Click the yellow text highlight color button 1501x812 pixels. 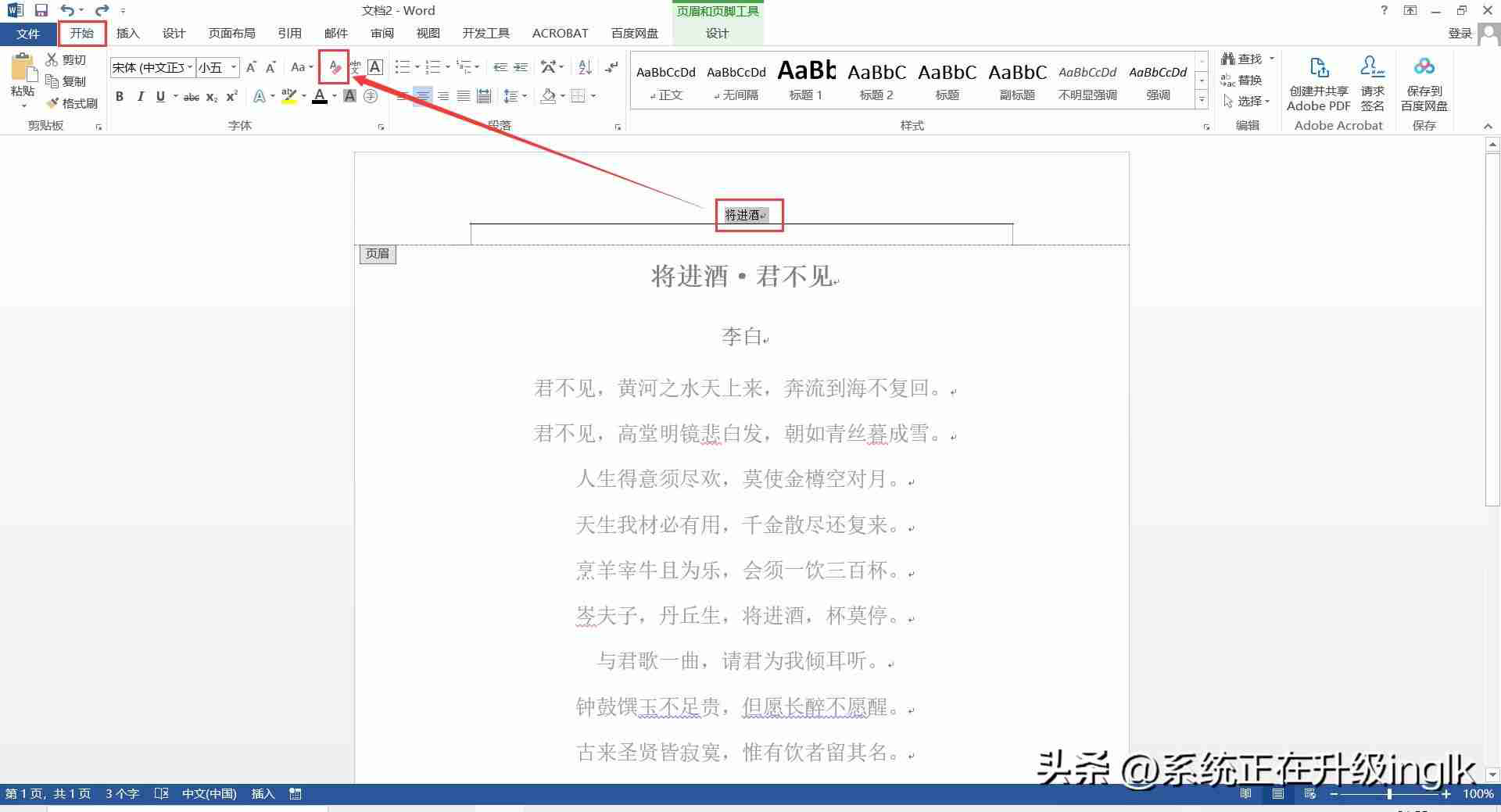coord(288,96)
